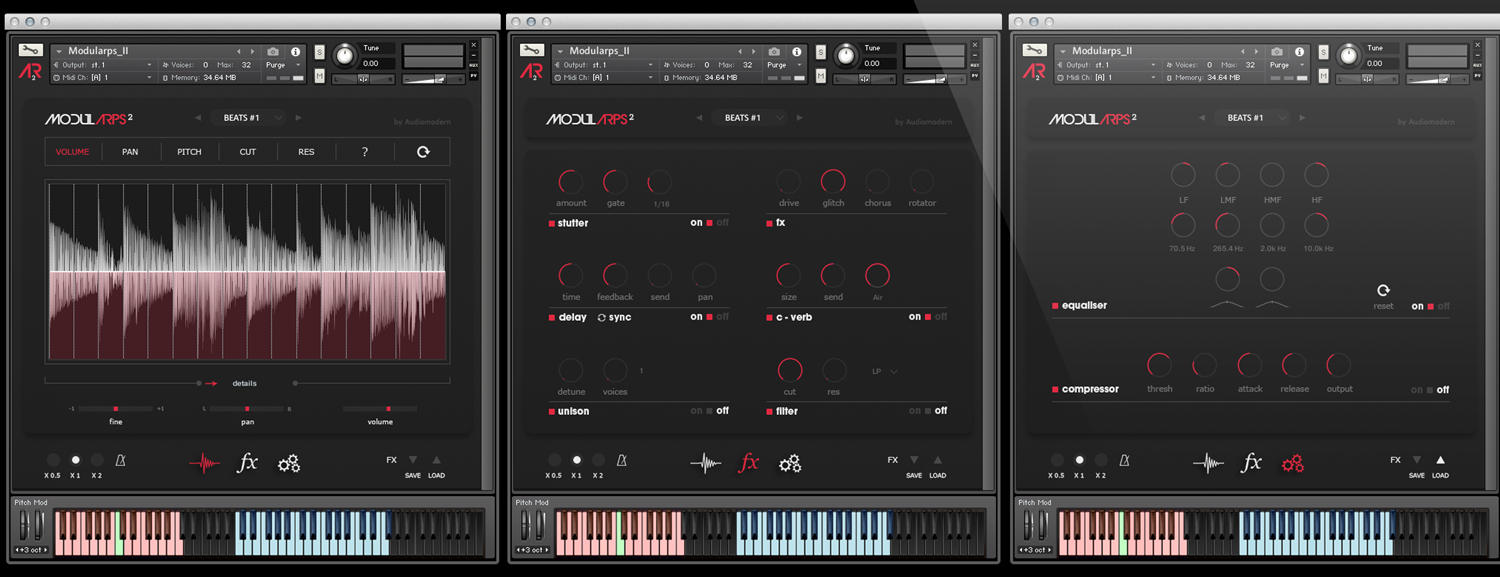Select the X 2 speed option
Viewport: 1500px width, 577px height.
[x=95, y=461]
